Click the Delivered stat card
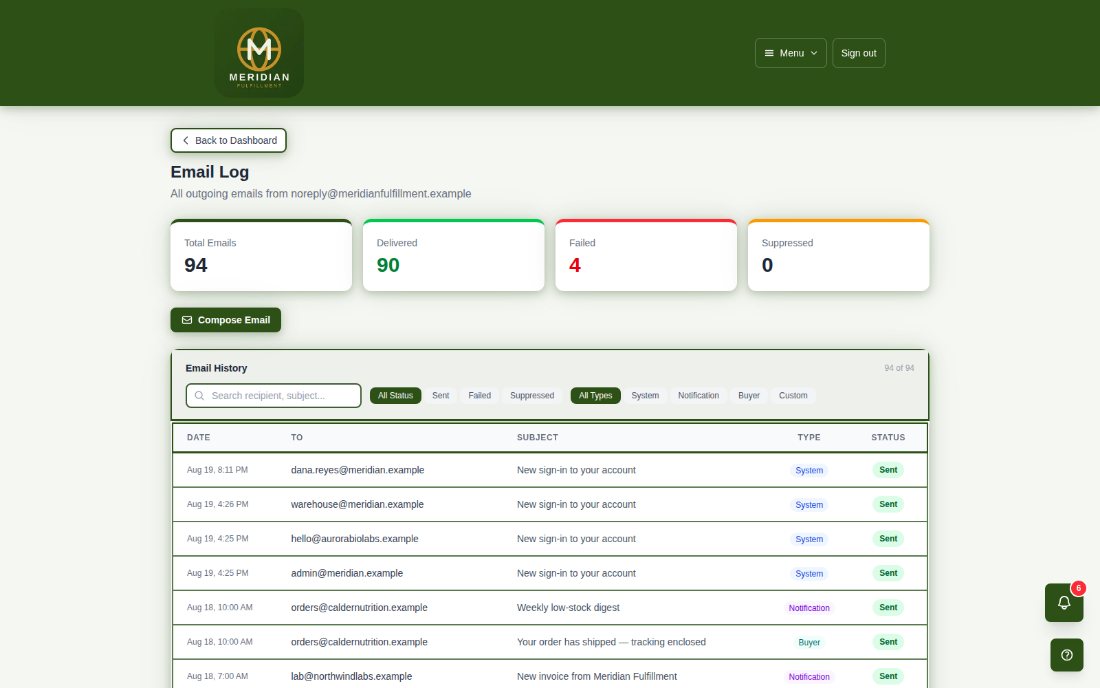This screenshot has width=1100, height=688. [453, 255]
